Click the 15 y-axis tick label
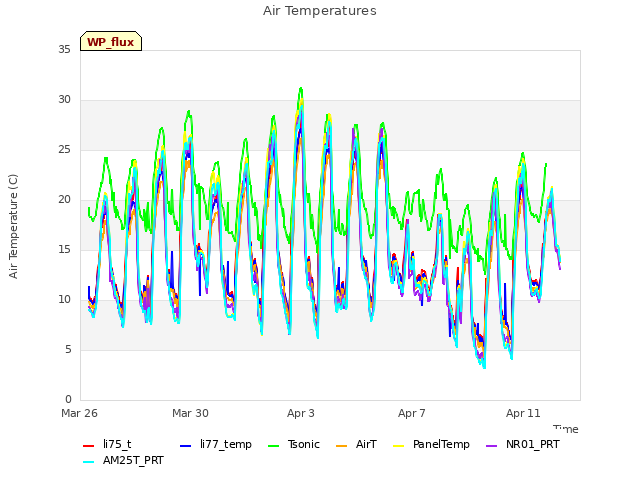The height and width of the screenshot is (480, 640). 64,249
